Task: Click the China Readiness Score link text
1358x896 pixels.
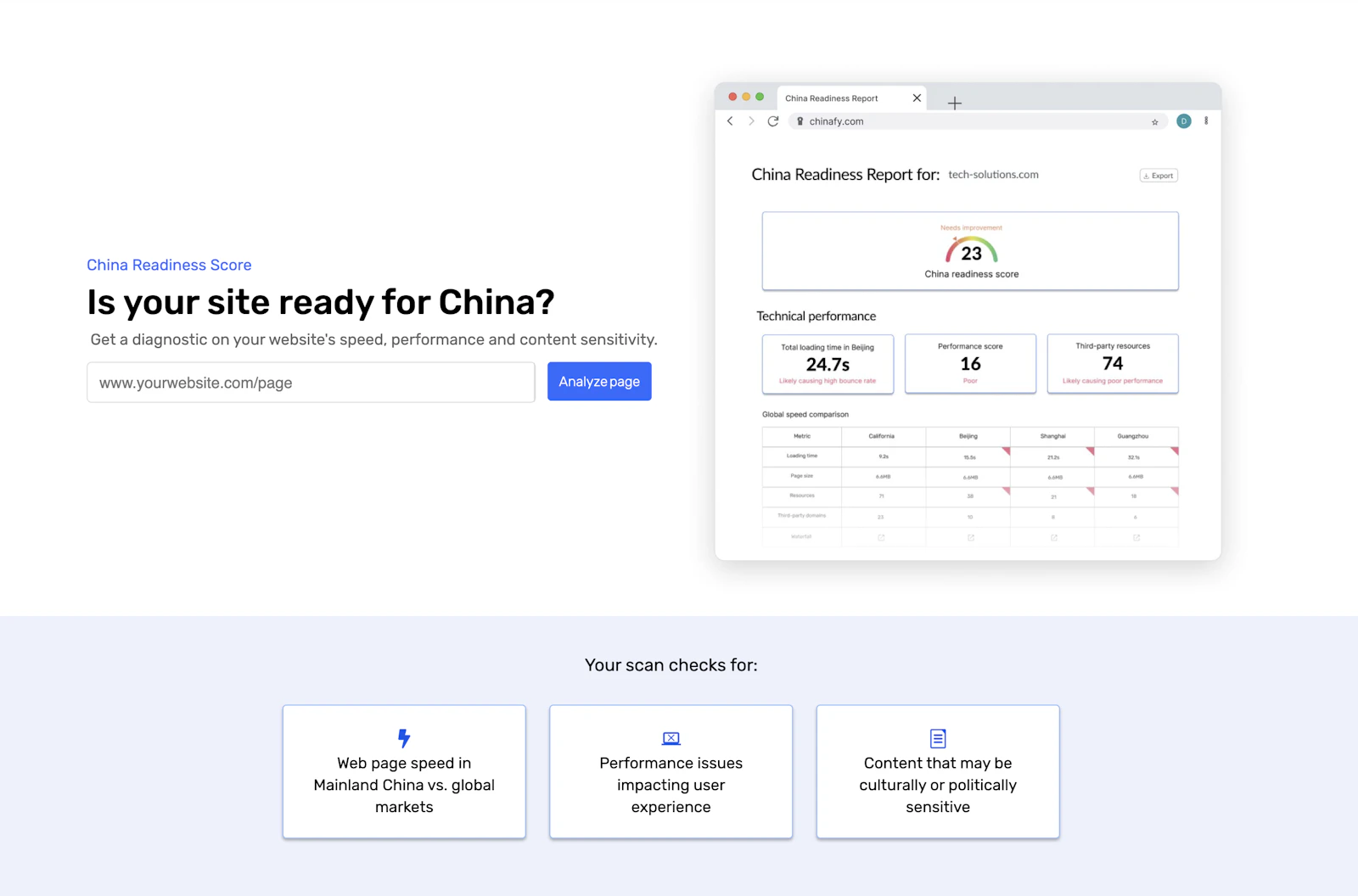Action: pos(169,265)
